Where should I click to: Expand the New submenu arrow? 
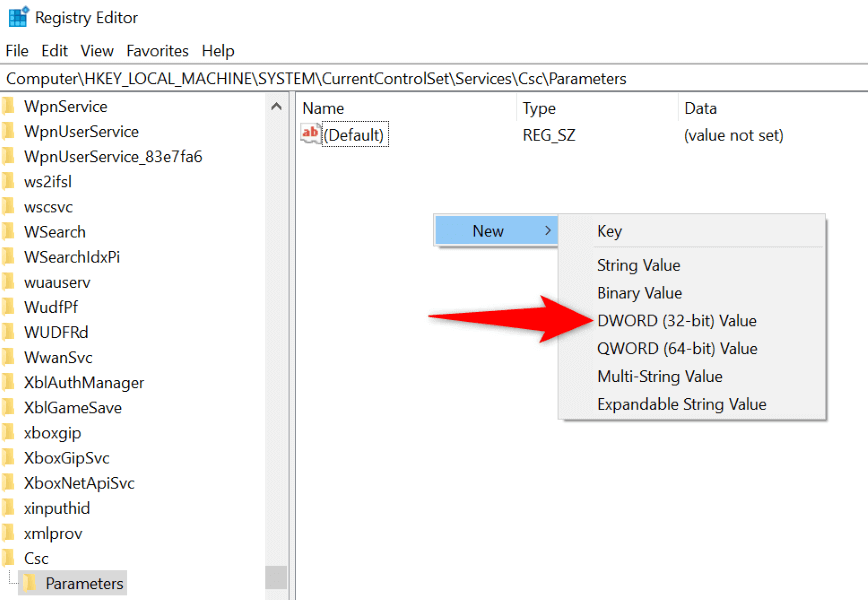[546, 231]
